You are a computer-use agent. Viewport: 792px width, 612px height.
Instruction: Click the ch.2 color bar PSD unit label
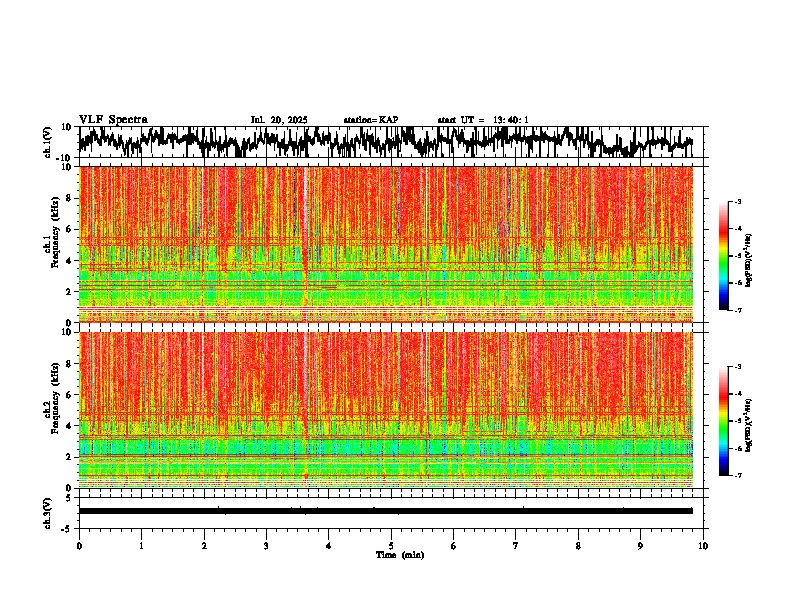(x=749, y=425)
